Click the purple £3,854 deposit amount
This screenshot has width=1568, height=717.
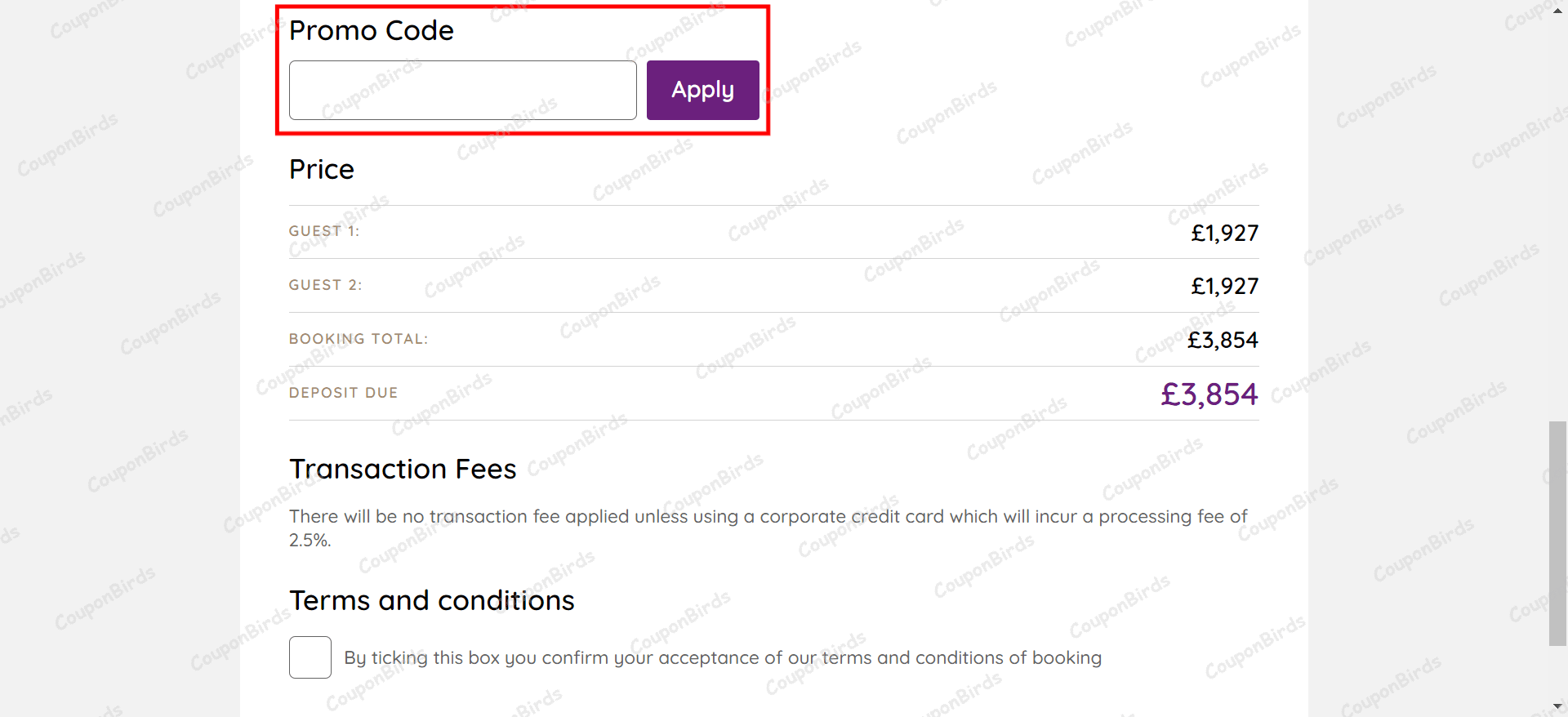[1209, 395]
